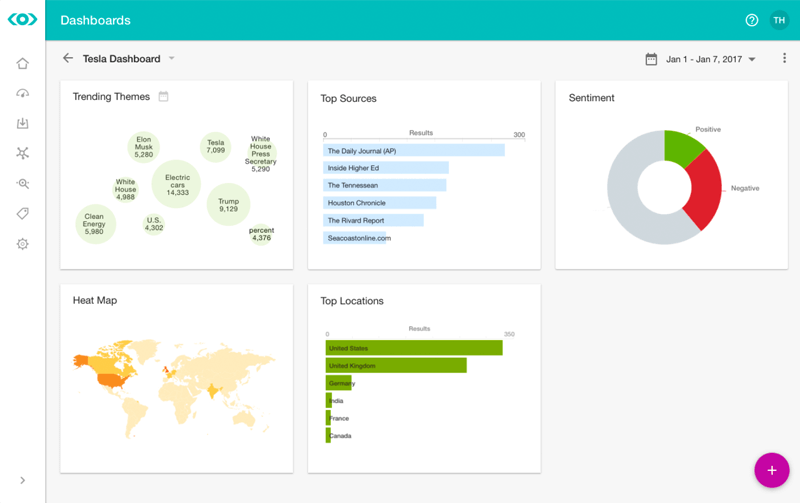This screenshot has width=800, height=503.
Task: Open the TH user avatar menu
Action: pyautogui.click(x=779, y=20)
